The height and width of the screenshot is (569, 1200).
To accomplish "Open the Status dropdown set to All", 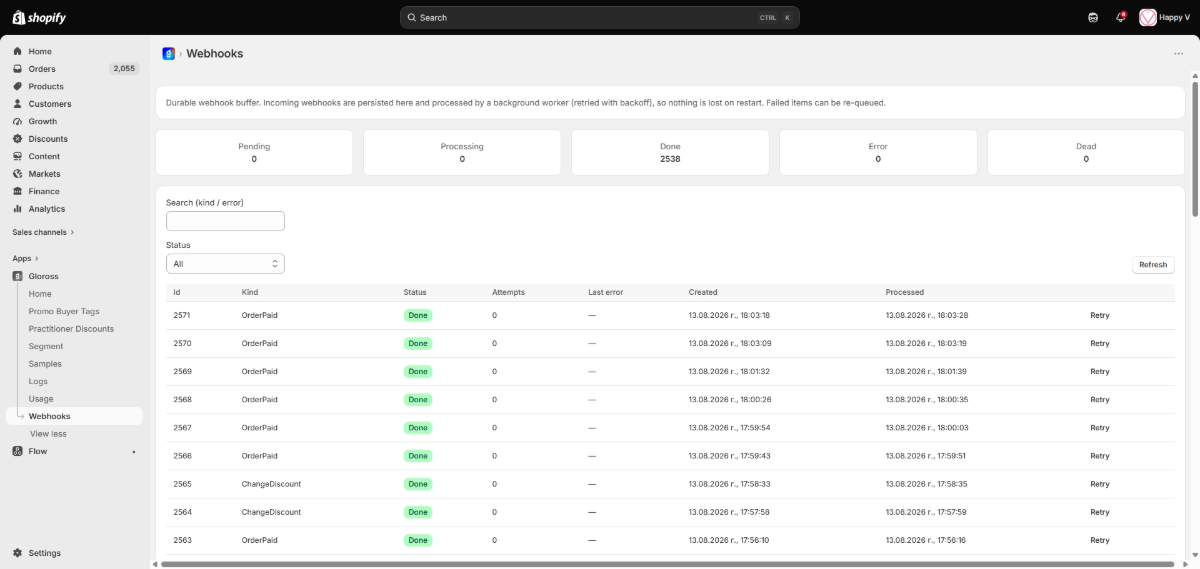I will click(225, 264).
